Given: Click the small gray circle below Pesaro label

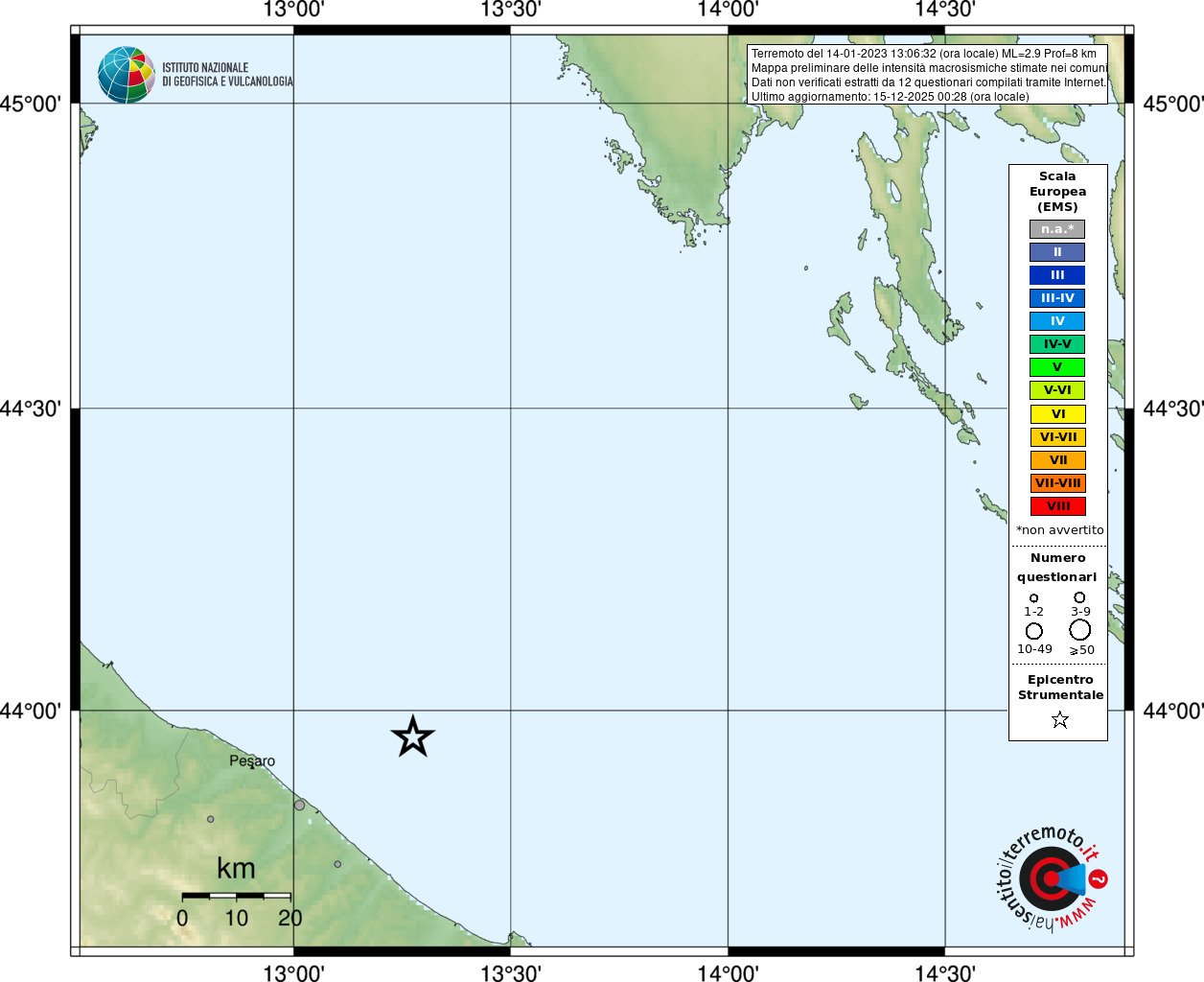Looking at the screenshot, I should tap(211, 819).
